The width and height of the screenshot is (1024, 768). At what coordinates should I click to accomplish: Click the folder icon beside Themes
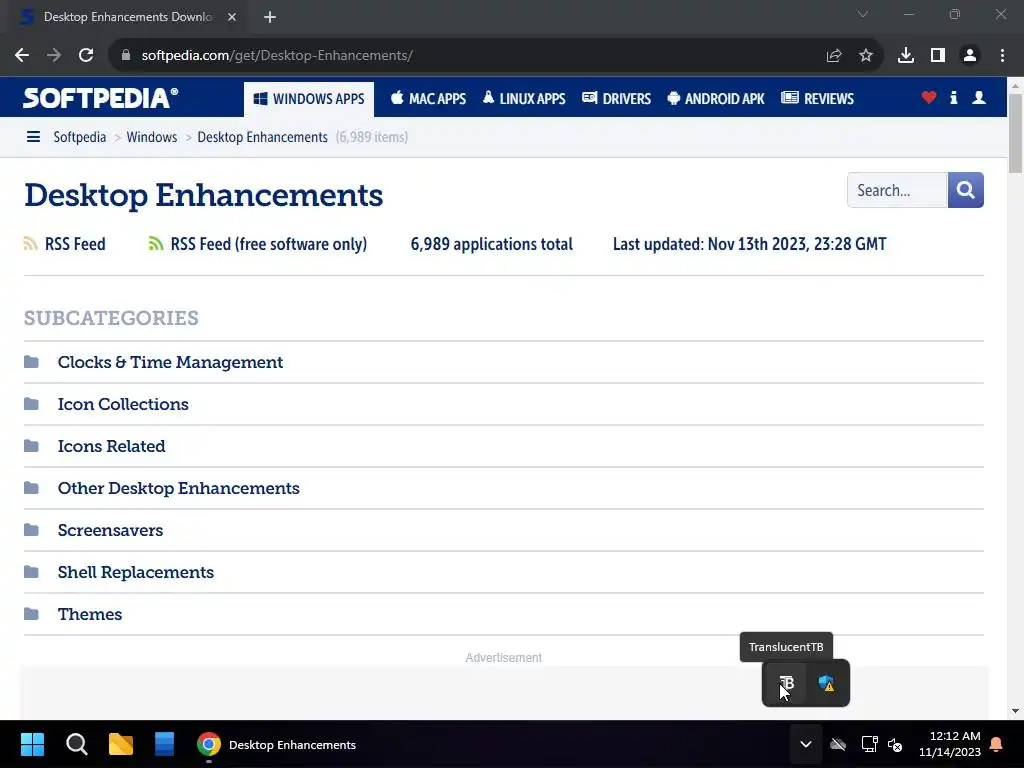click(x=31, y=614)
